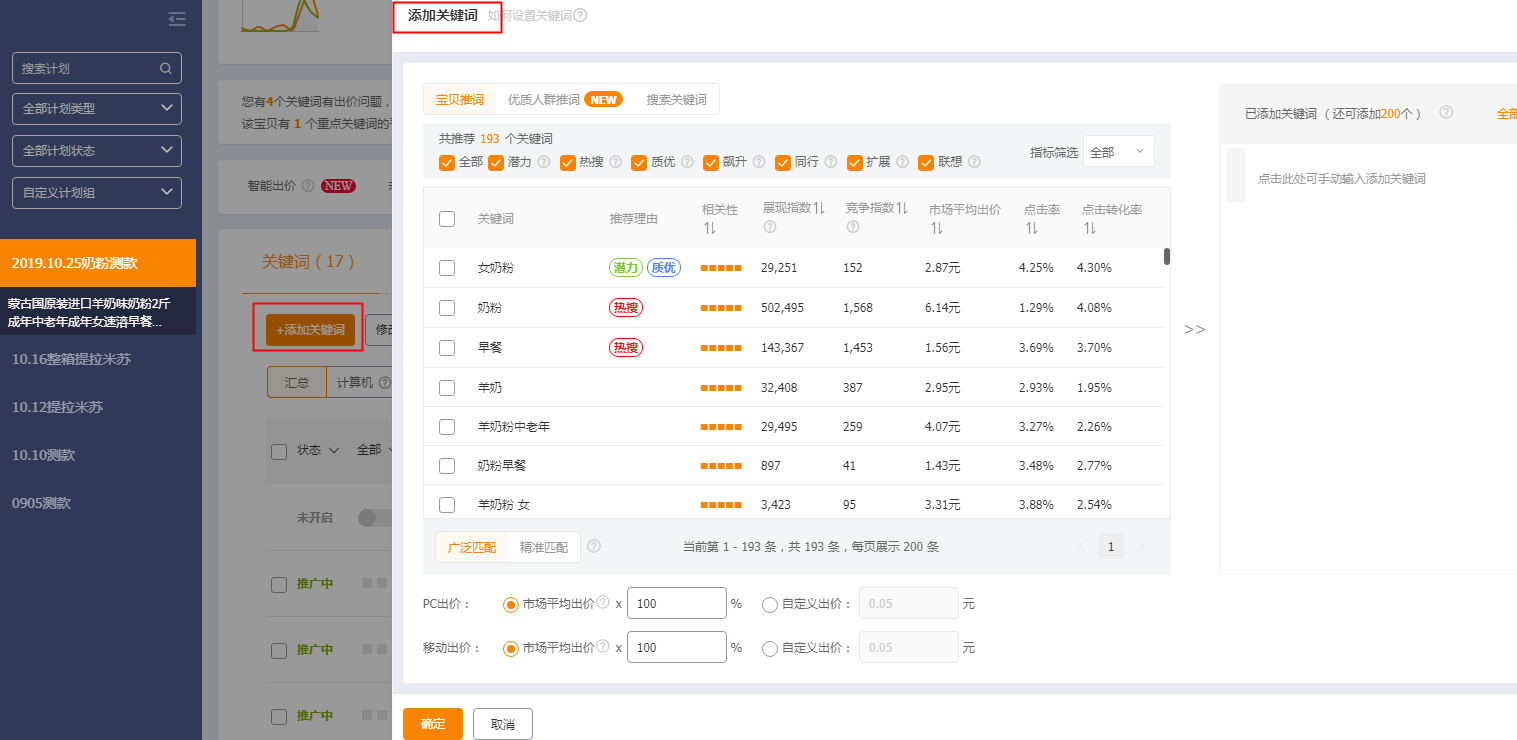Image resolution: width=1517 pixels, height=740 pixels.
Task: Collapse sidebar using the menu fold icon
Action: click(x=177, y=19)
